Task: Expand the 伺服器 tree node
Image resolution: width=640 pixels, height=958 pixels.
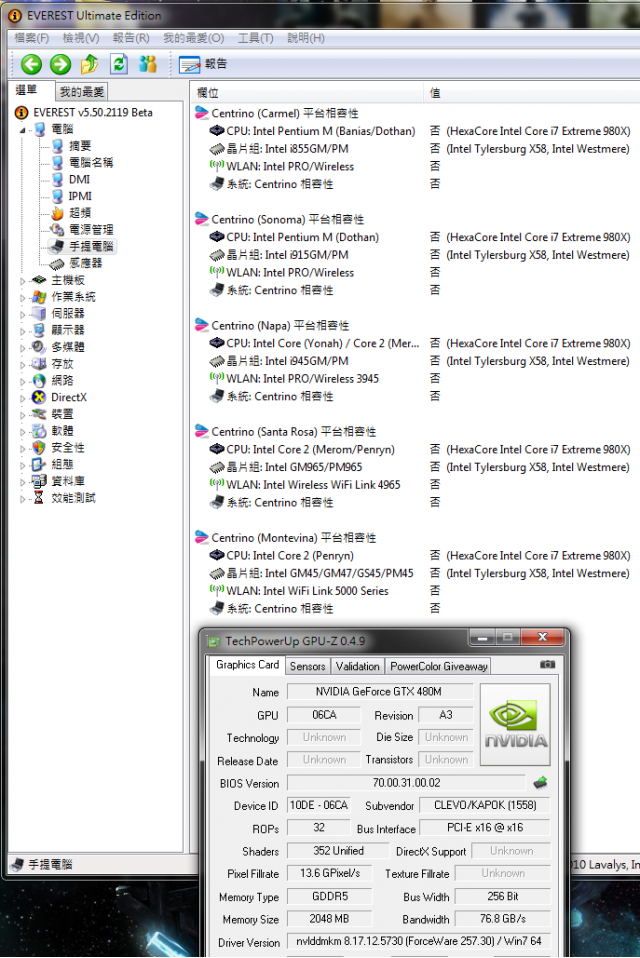Action: (22, 315)
